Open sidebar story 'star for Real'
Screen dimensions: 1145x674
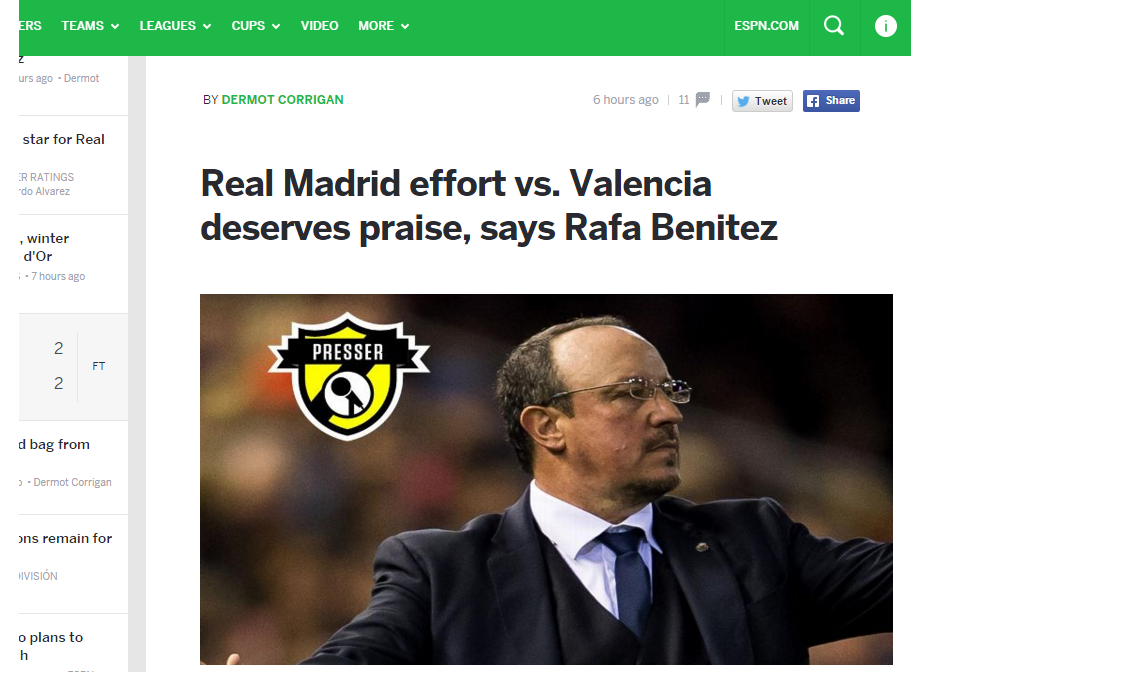(x=64, y=139)
